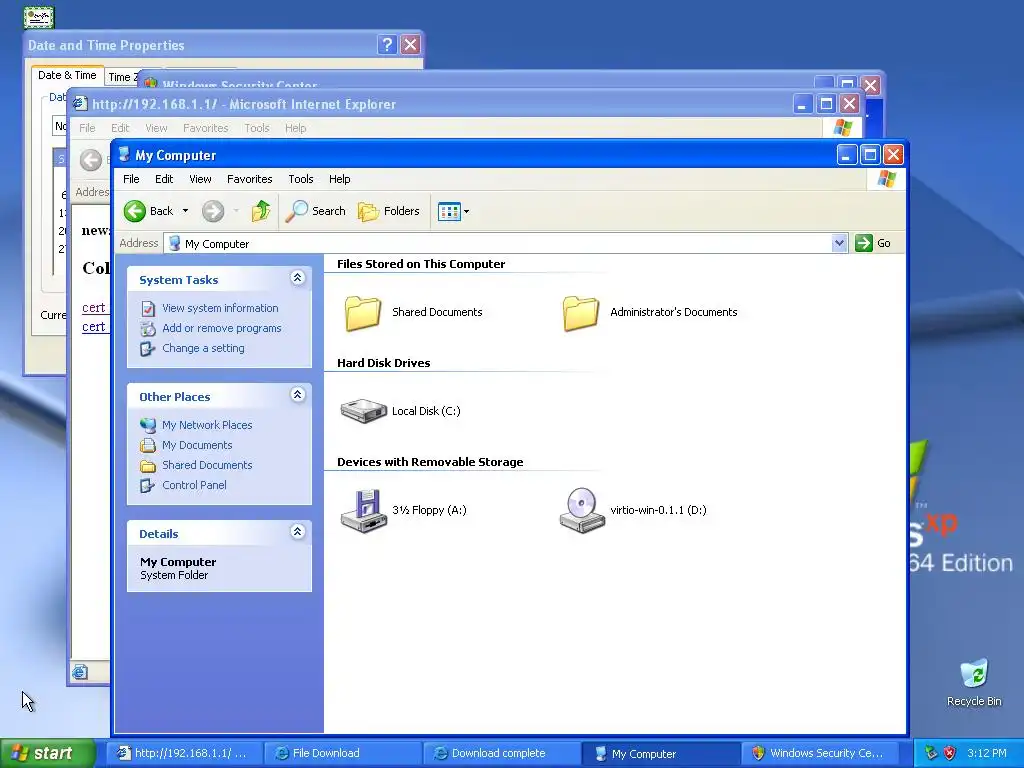Switch to the Date & Time tab
The image size is (1024, 768).
coord(67,76)
